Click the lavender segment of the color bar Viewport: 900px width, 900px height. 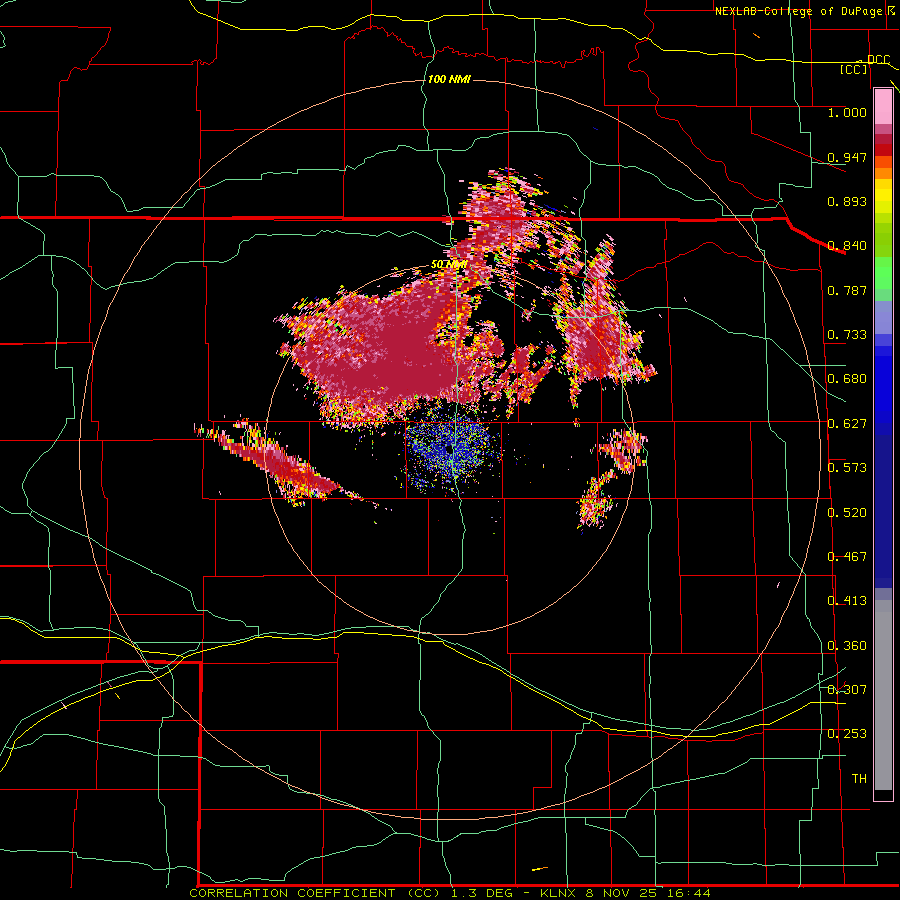883,317
